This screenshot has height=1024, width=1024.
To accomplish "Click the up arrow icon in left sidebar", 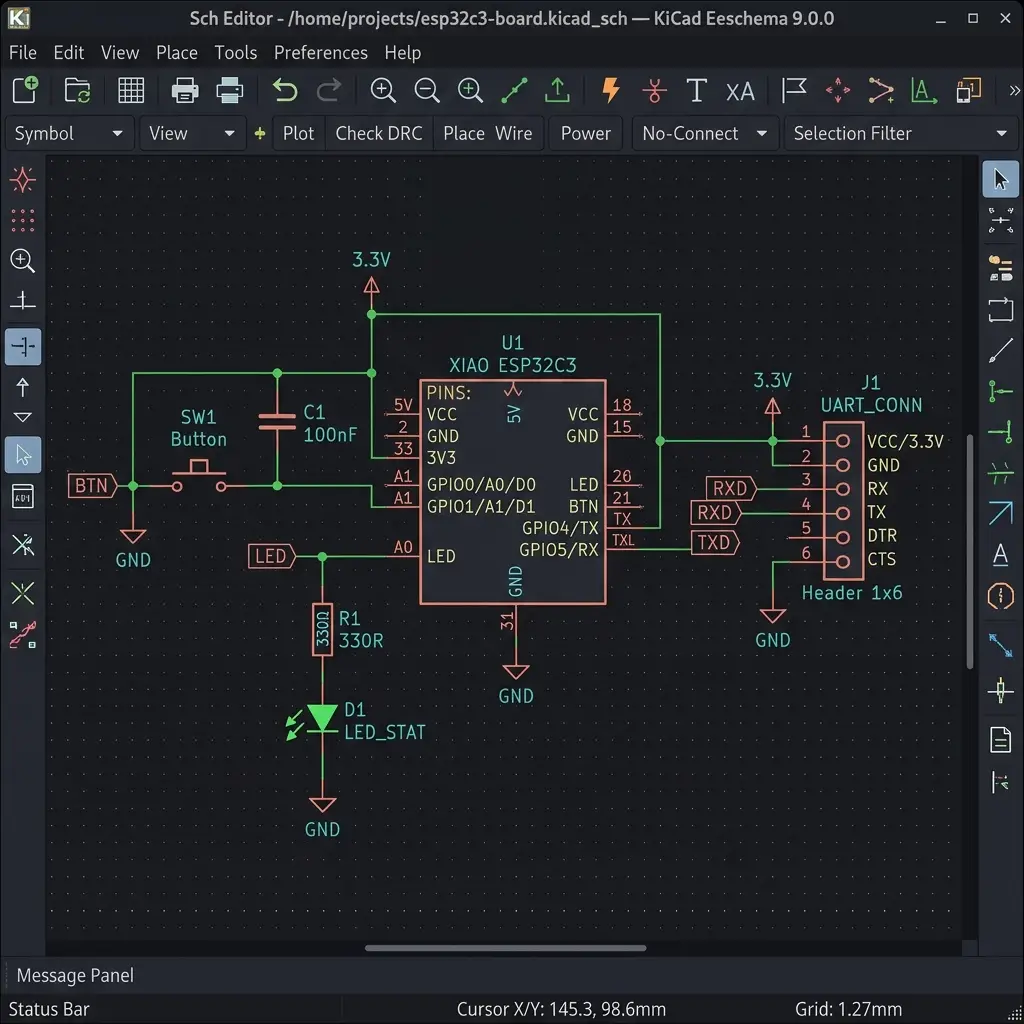I will pyautogui.click(x=23, y=387).
